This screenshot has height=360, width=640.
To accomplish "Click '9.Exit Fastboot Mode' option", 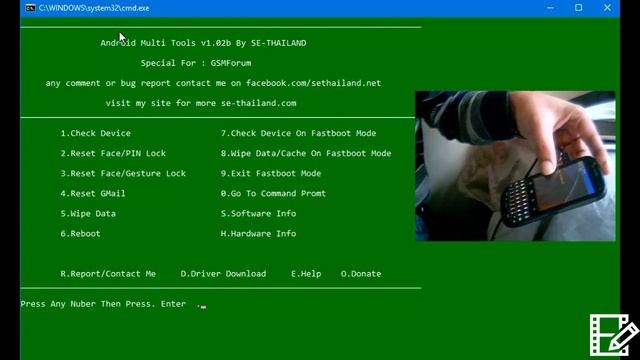I will tap(271, 173).
